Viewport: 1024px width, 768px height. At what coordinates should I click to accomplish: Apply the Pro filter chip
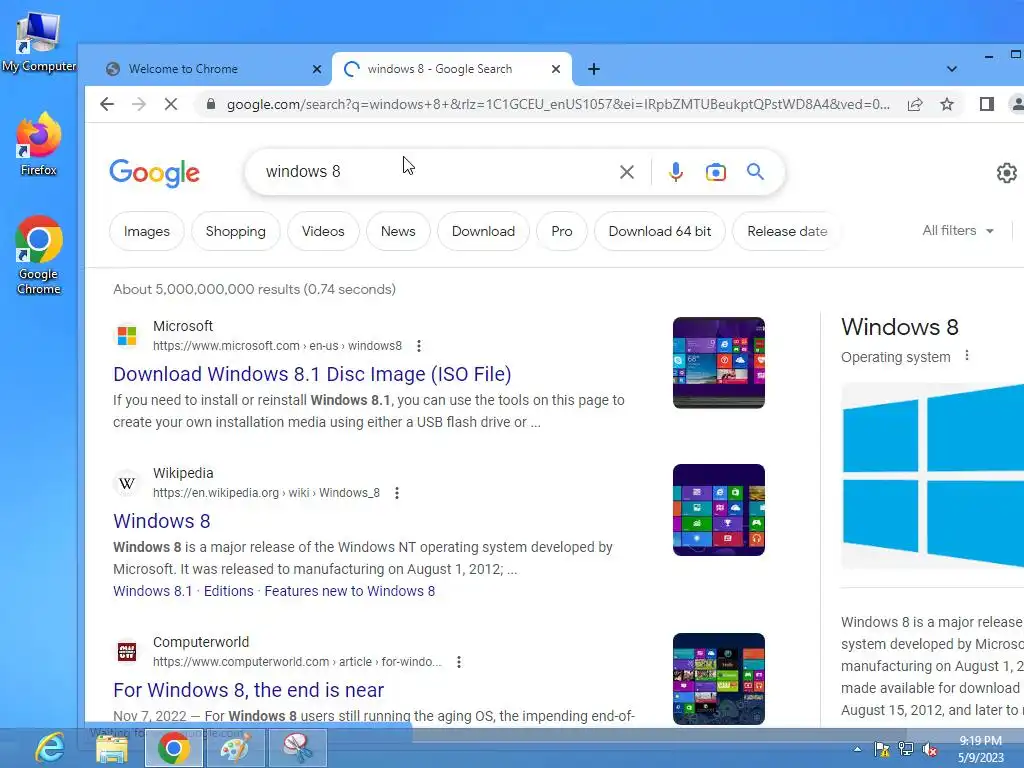click(x=562, y=231)
